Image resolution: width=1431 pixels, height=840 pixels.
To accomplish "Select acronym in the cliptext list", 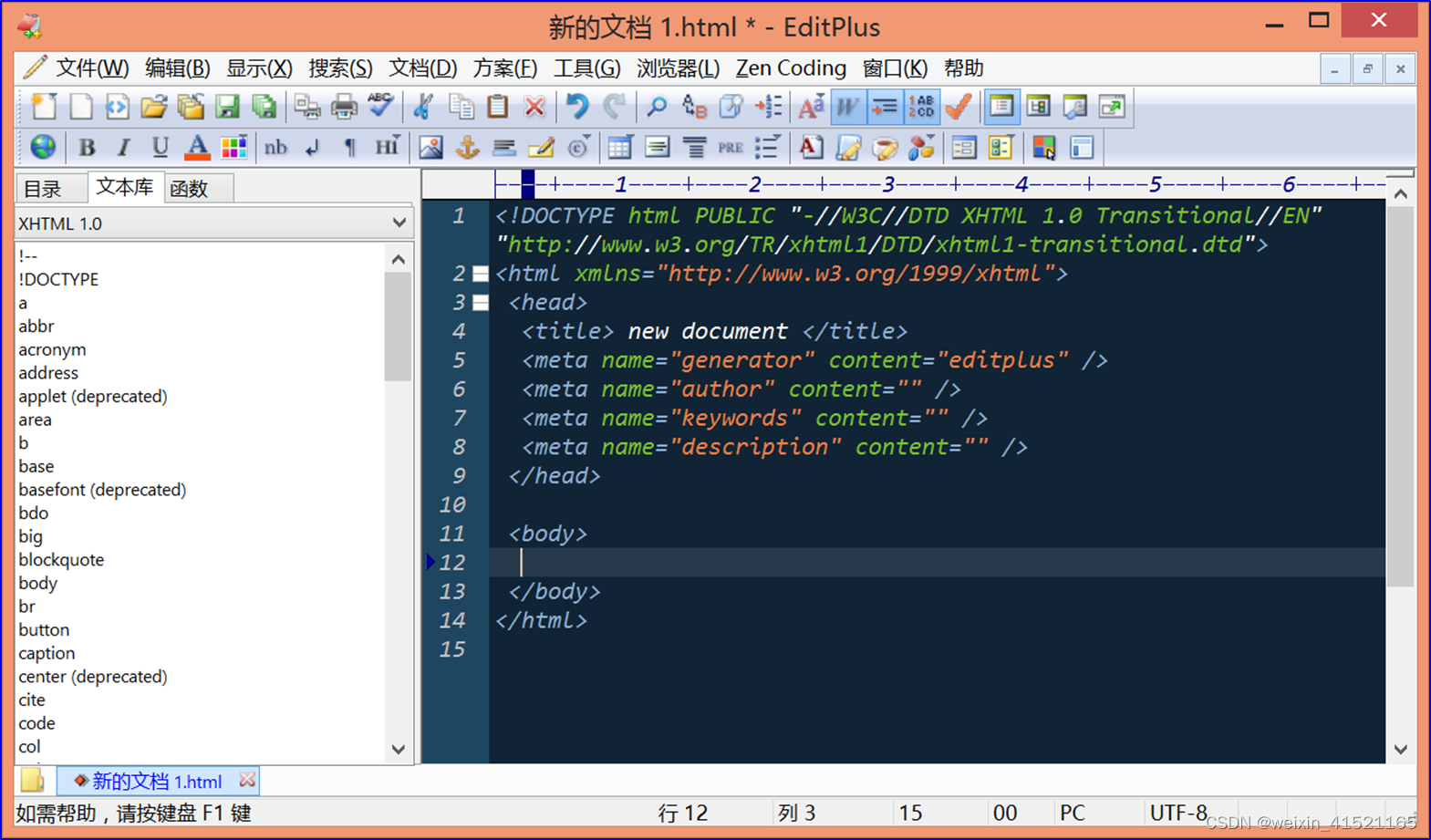I will pyautogui.click(x=52, y=349).
